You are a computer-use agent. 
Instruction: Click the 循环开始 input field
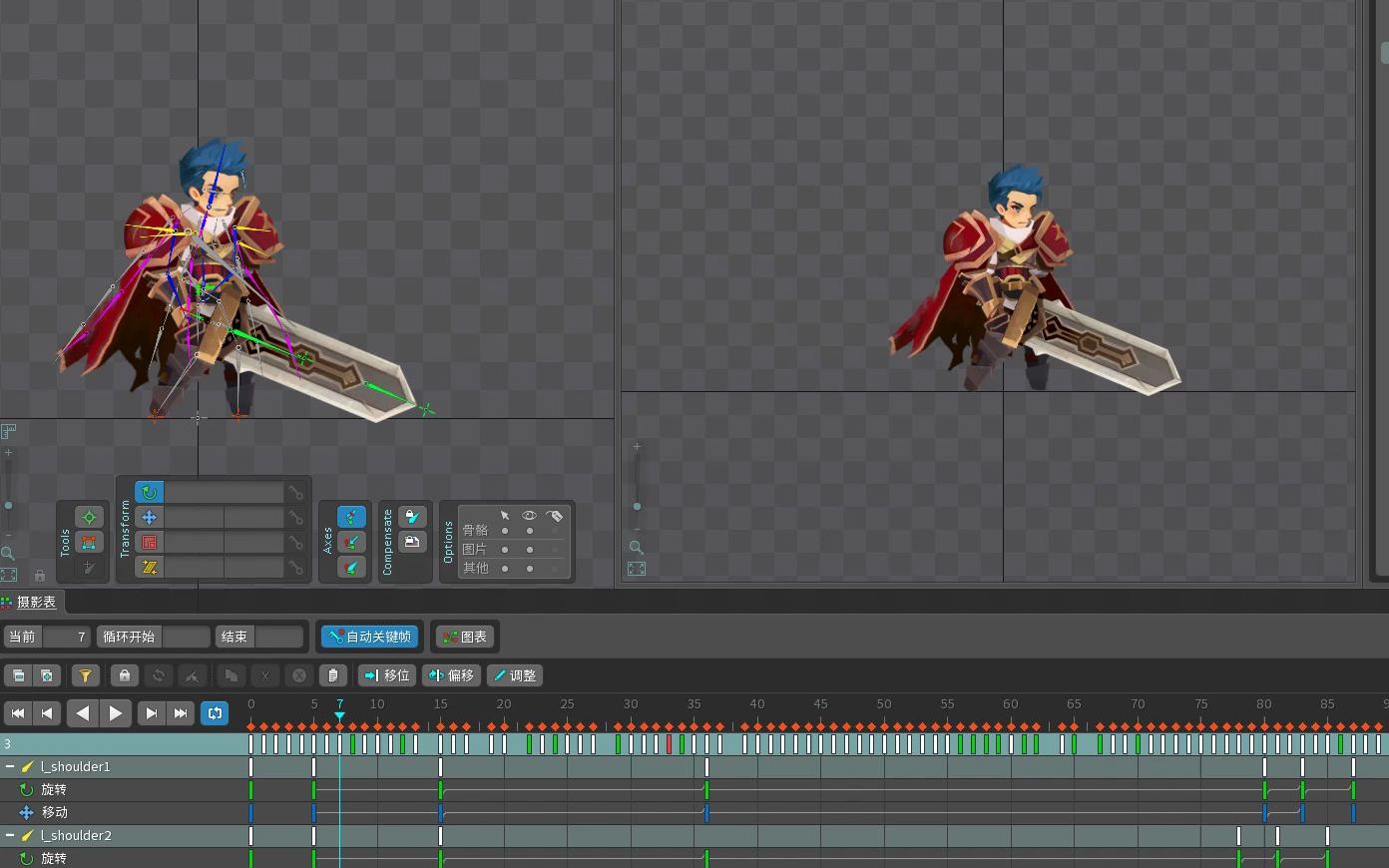click(x=187, y=637)
